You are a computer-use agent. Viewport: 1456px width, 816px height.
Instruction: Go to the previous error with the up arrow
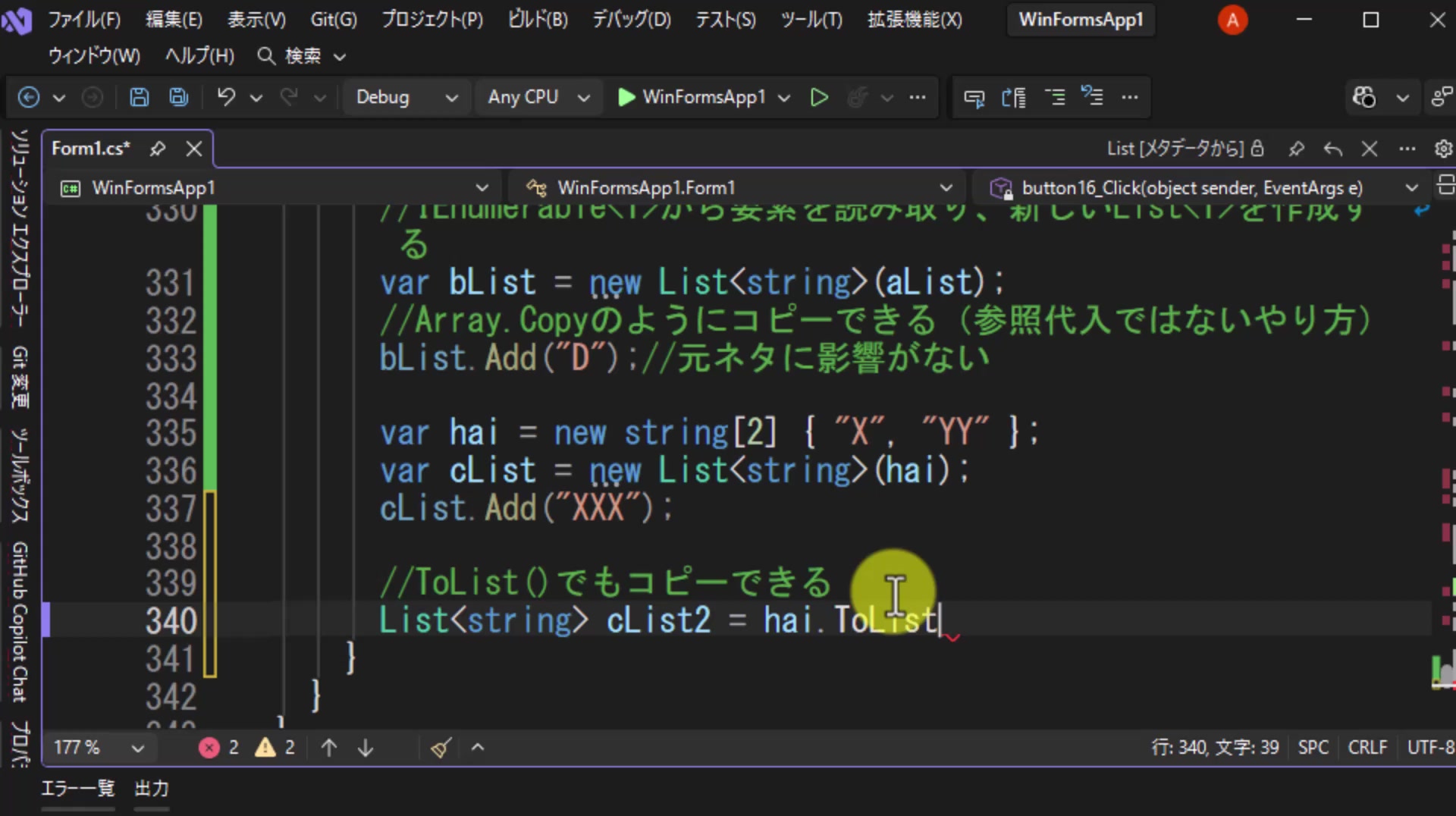pos(329,748)
